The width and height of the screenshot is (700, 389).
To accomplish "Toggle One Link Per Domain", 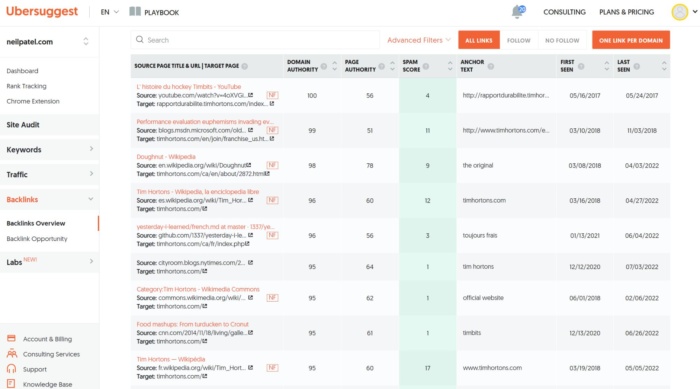I will 631,40.
